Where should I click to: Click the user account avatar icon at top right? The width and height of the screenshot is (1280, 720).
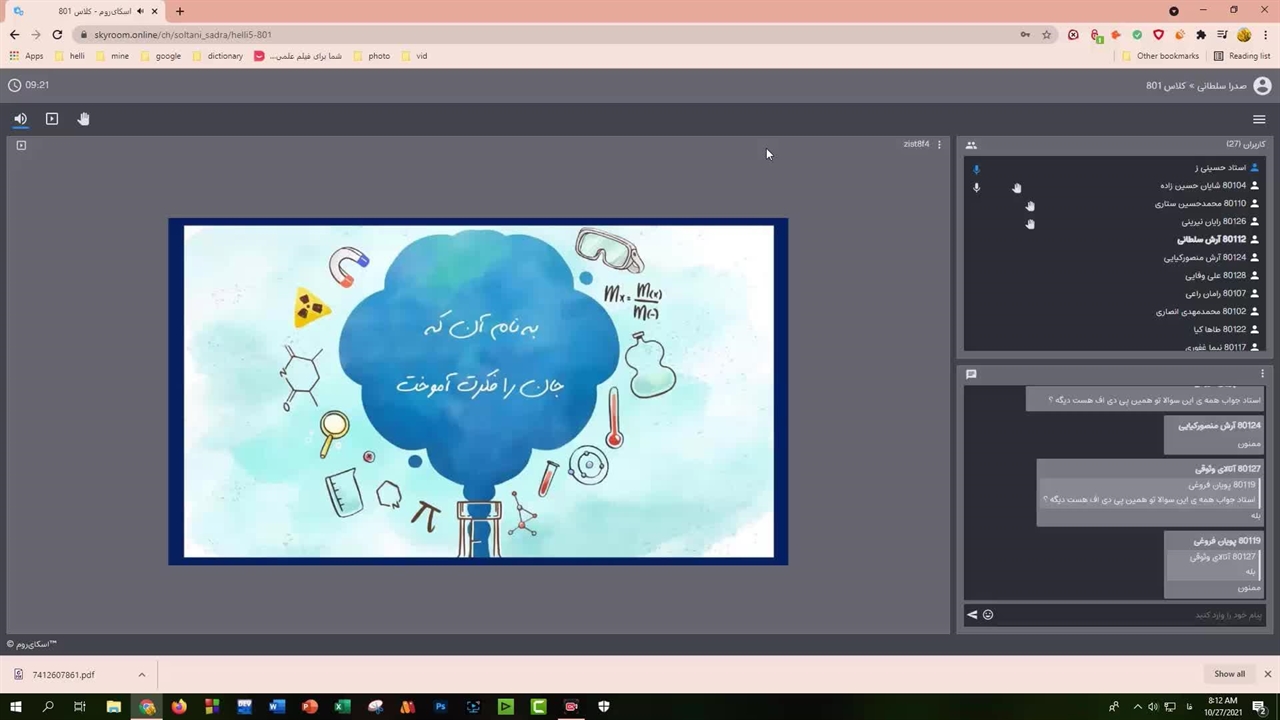click(x=1262, y=86)
